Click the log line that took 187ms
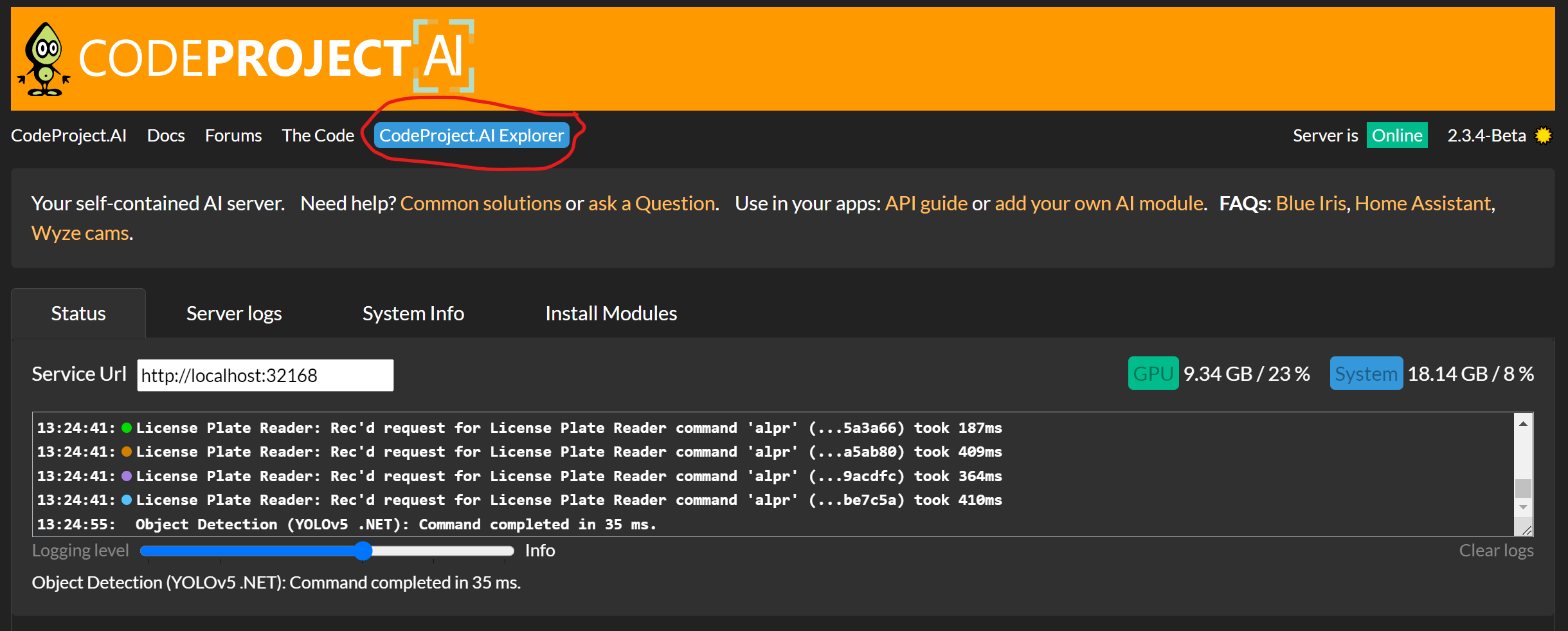The height and width of the screenshot is (631, 1568). [x=519, y=428]
